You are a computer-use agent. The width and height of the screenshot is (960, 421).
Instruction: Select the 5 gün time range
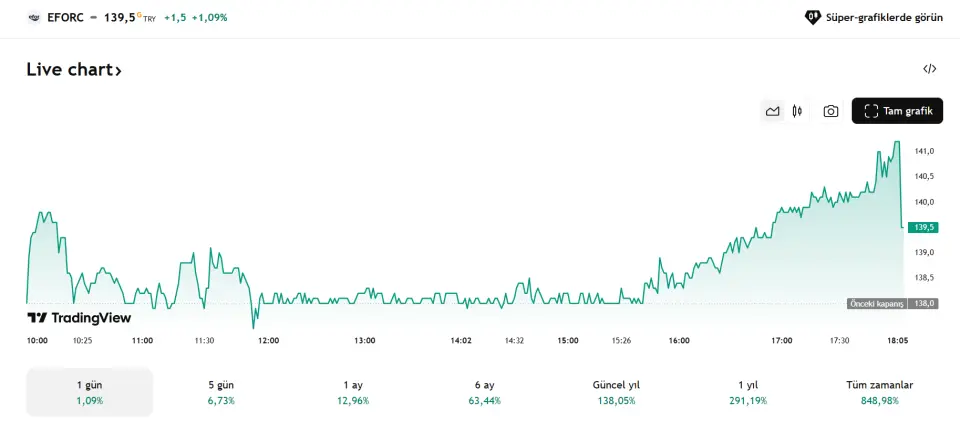coord(221,392)
